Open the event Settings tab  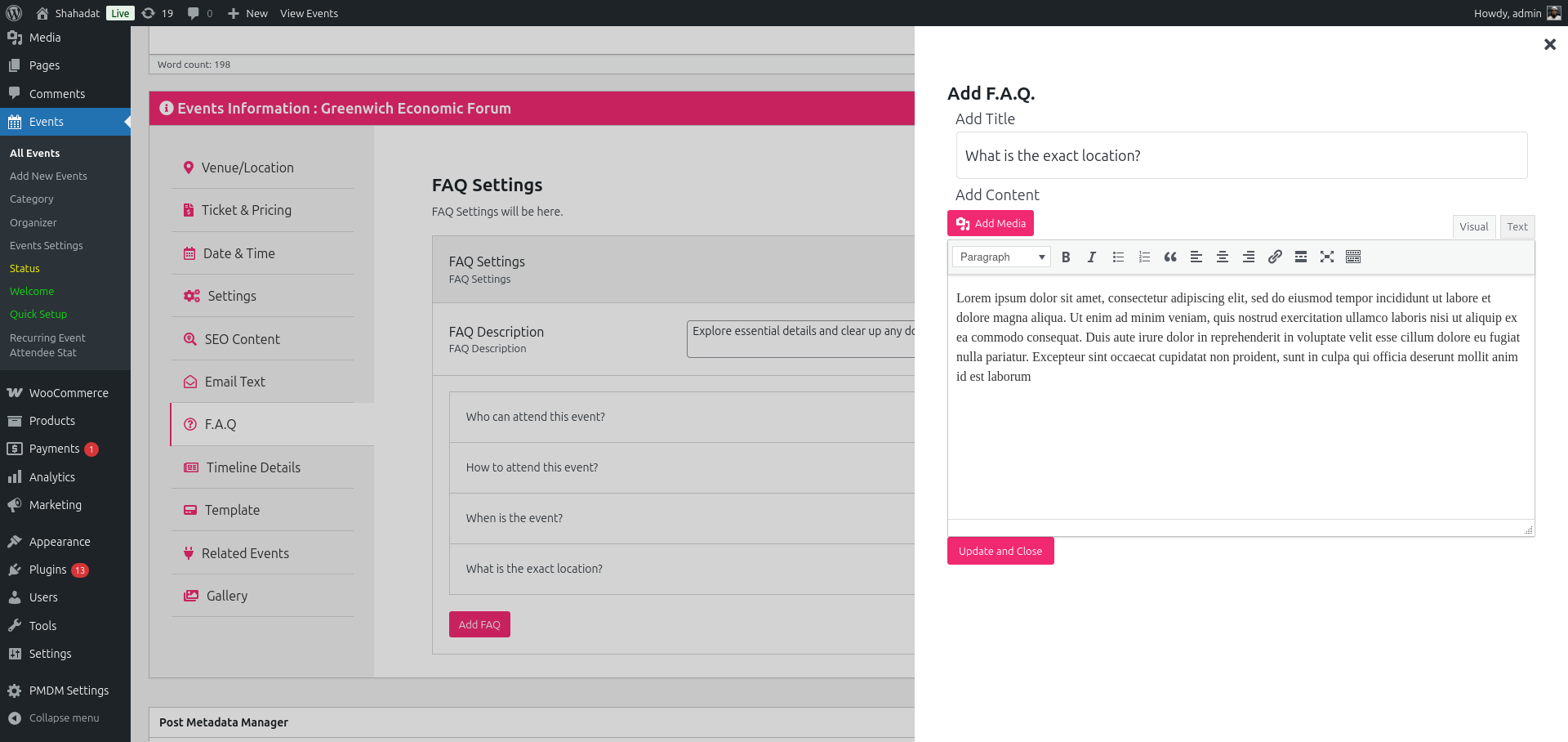262,296
